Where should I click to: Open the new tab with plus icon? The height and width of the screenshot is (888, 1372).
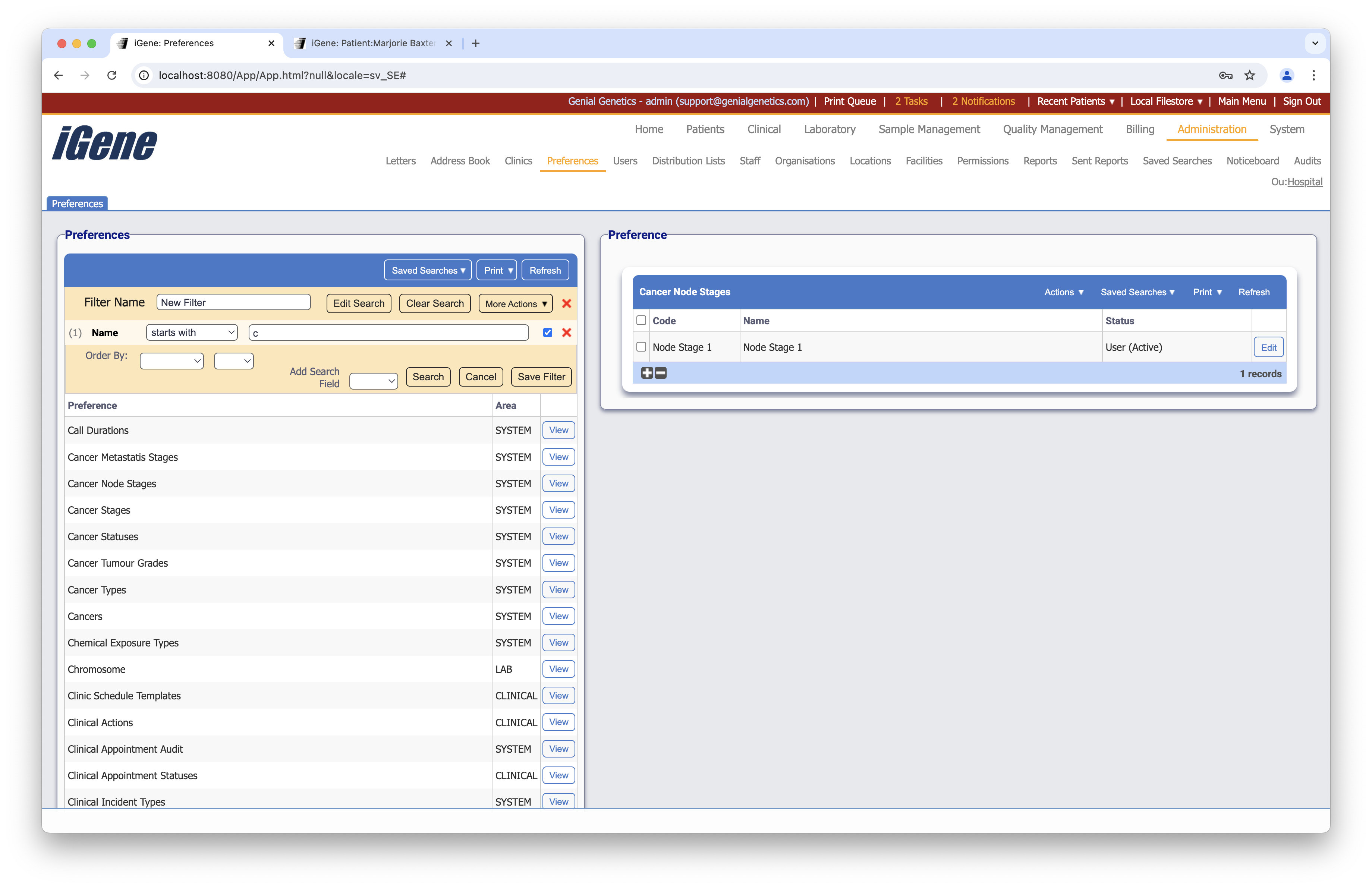click(x=476, y=43)
